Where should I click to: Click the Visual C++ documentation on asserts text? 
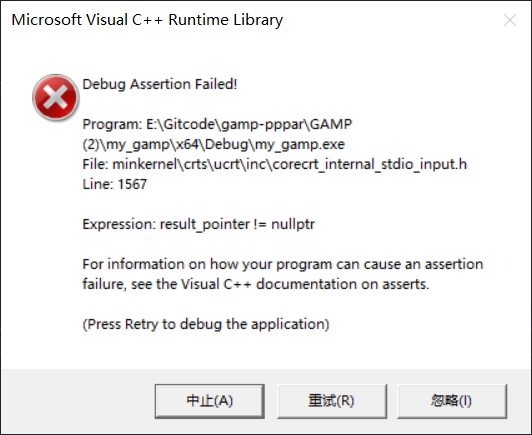click(x=305, y=284)
